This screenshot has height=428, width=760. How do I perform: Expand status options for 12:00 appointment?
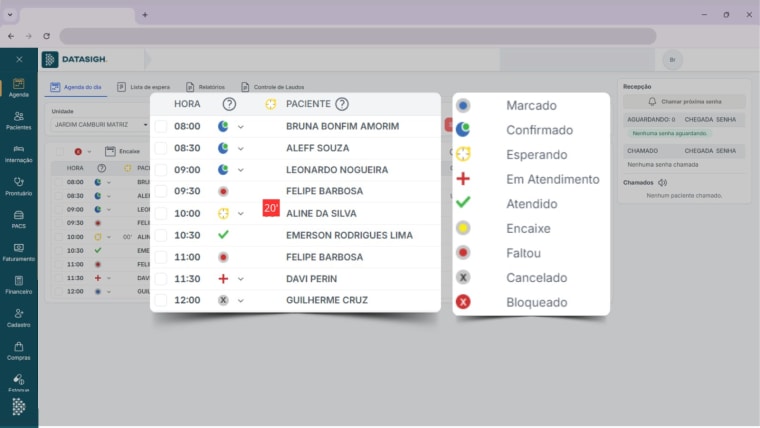(240, 301)
